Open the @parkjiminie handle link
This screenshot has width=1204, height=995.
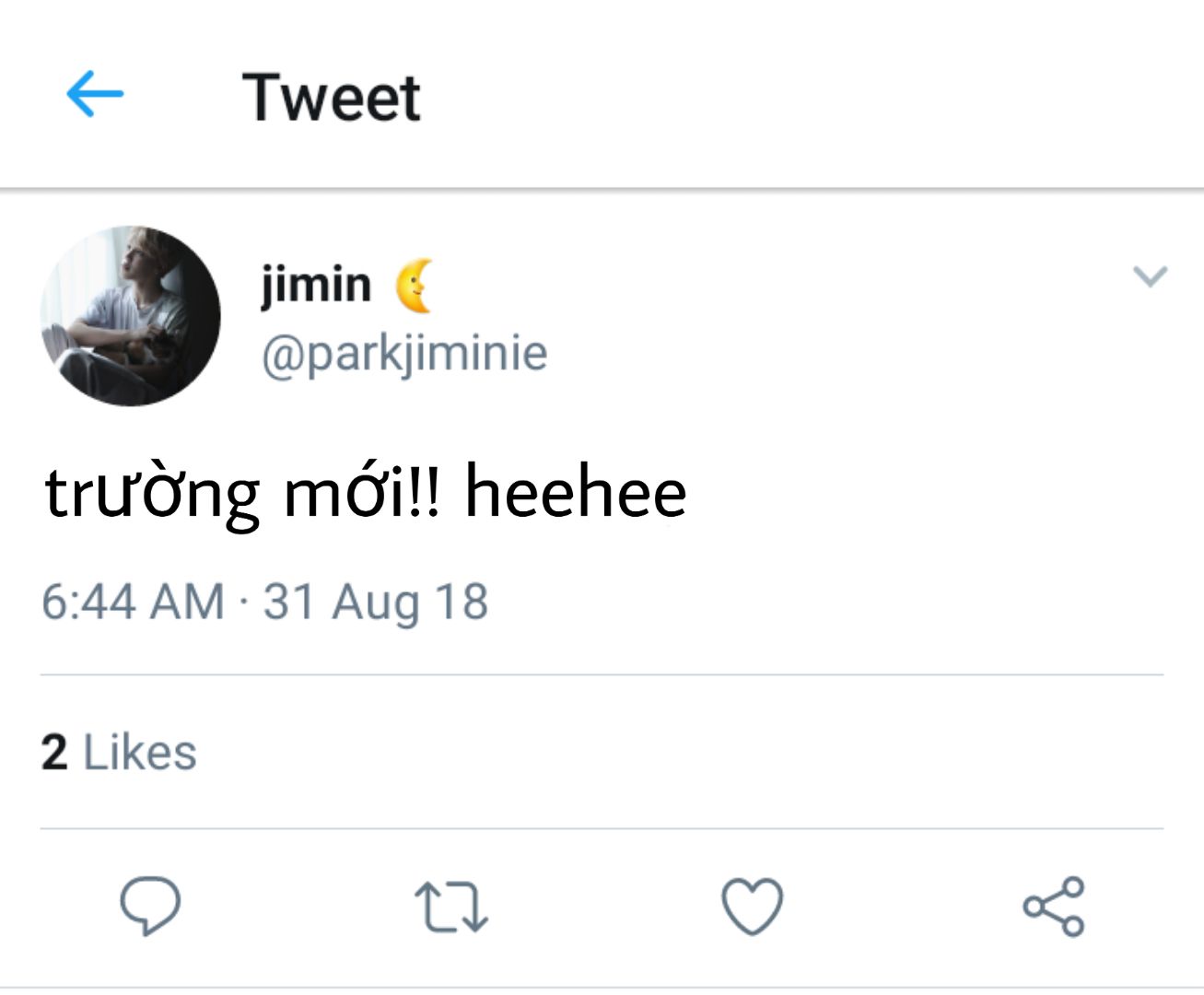point(404,354)
